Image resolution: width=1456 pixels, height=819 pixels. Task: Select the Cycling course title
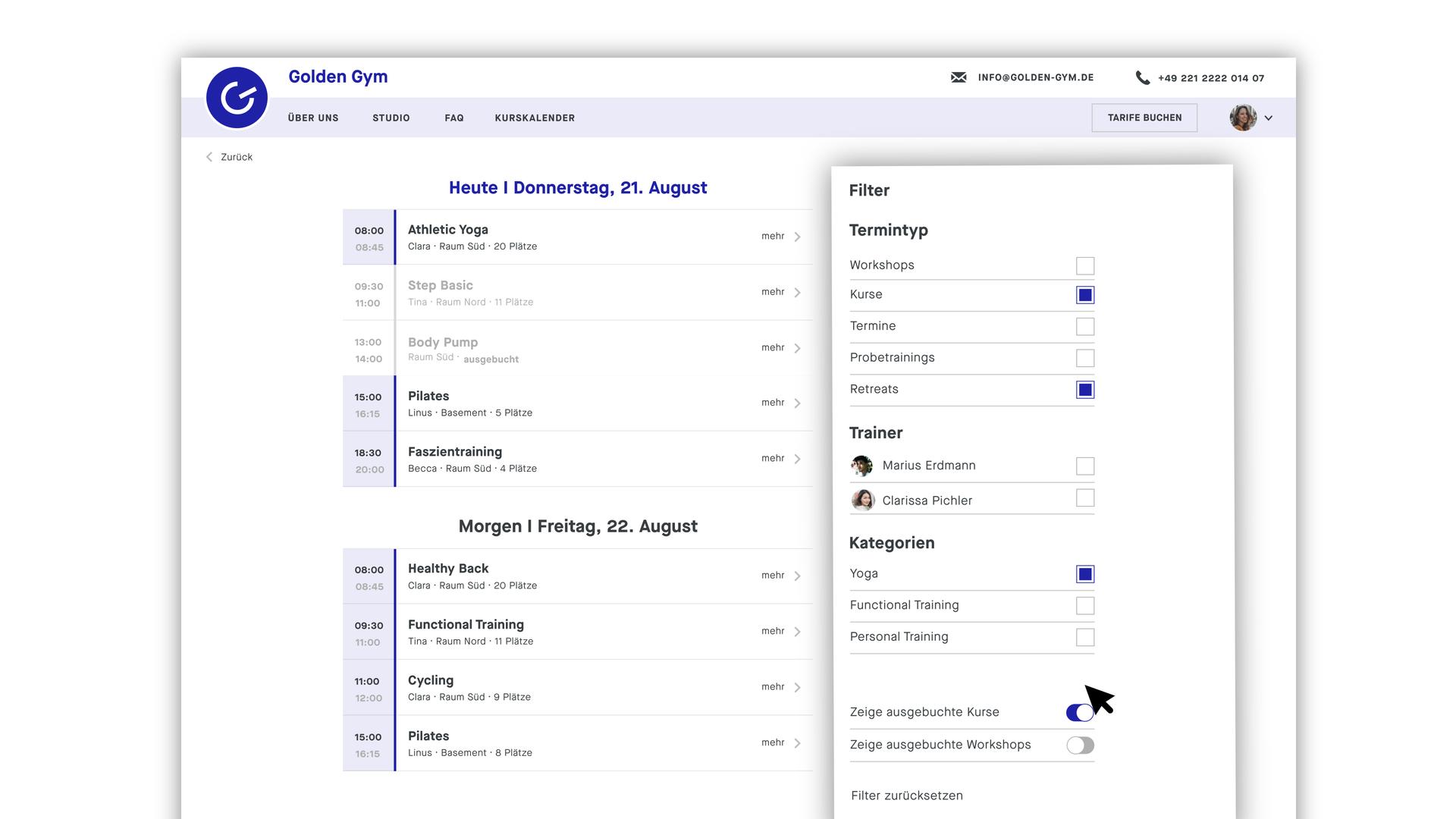[431, 680]
